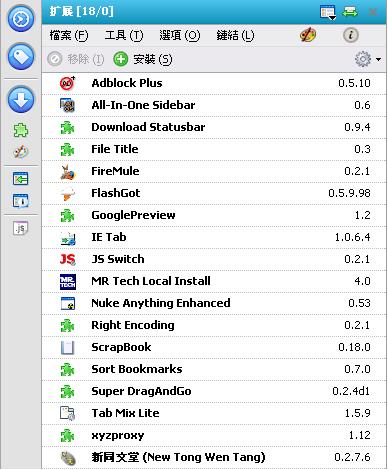Select the green puzzle extensions sidebar icon
Image resolution: width=388 pixels, height=470 pixels.
coord(21,130)
